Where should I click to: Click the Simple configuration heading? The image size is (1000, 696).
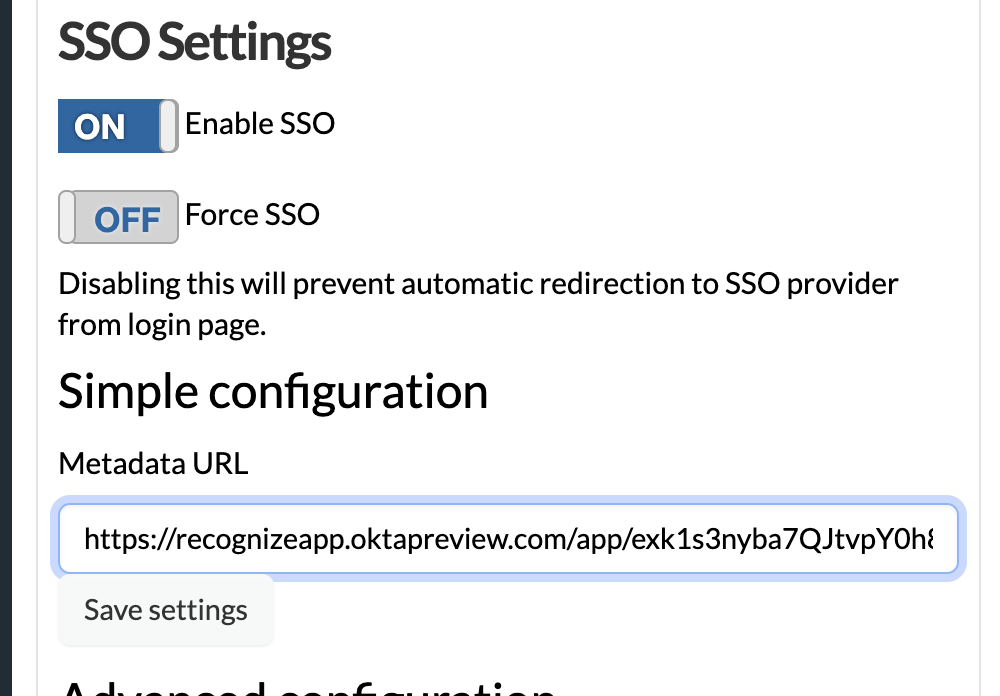tap(273, 391)
